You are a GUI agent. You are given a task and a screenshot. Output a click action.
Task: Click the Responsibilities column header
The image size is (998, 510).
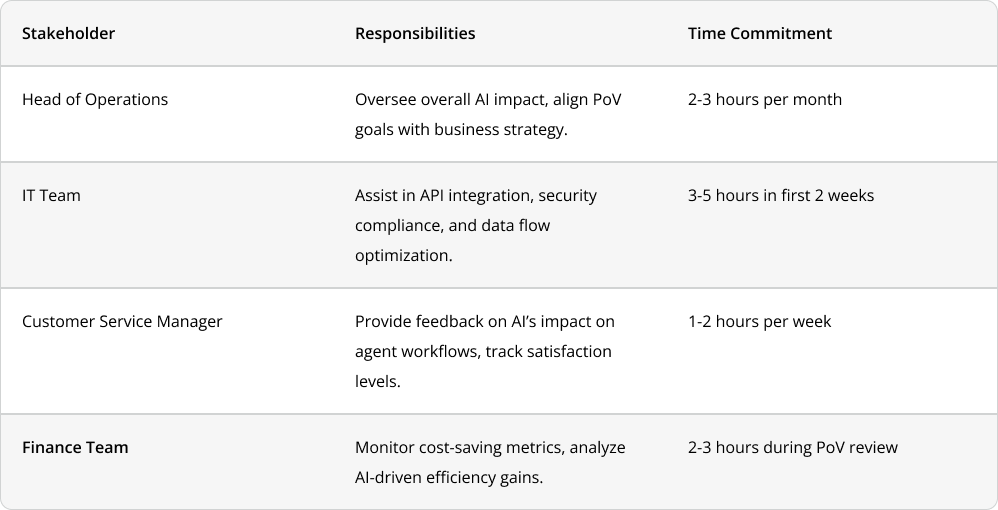[415, 34]
